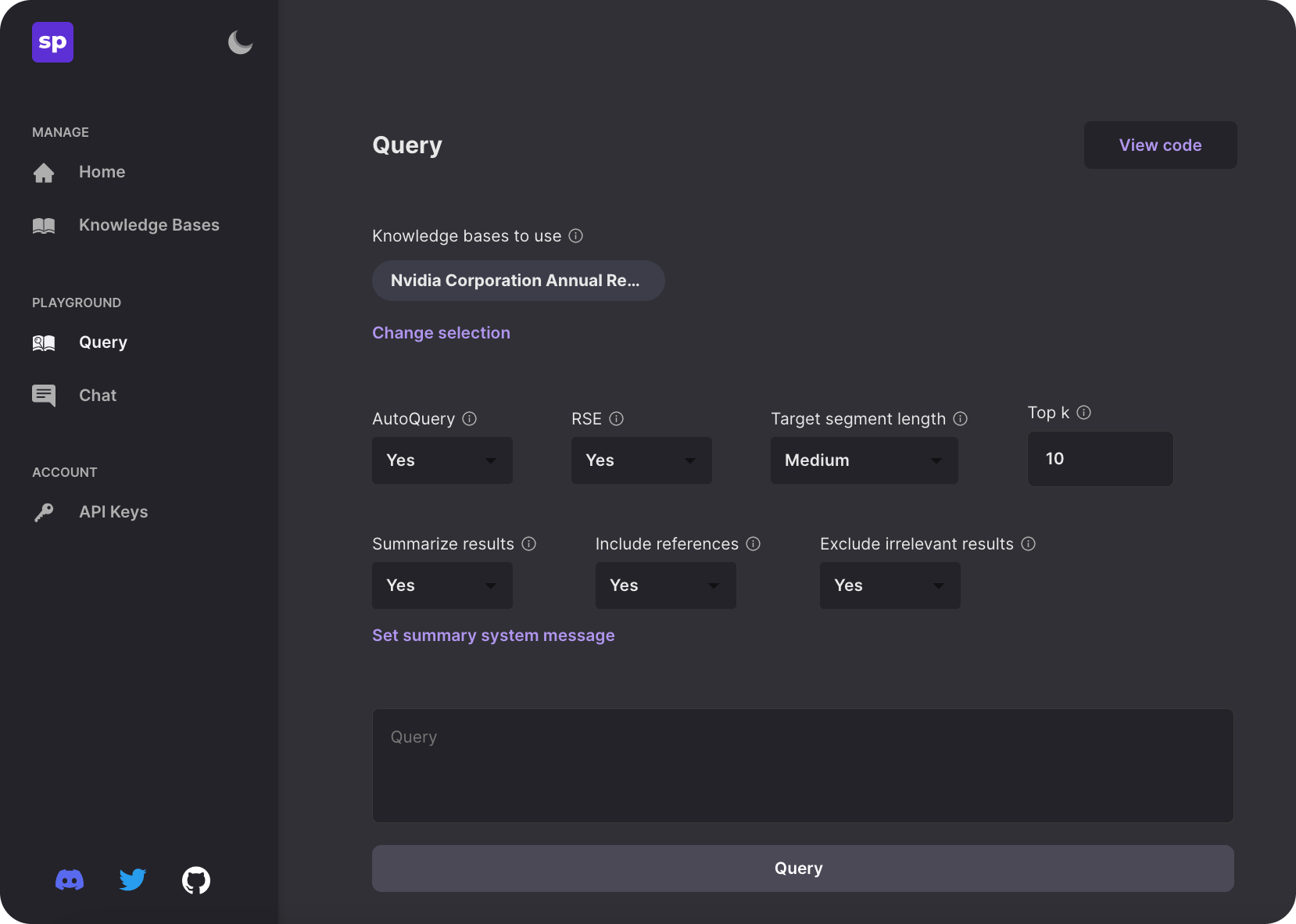Click the View code button
Image resolution: width=1296 pixels, height=924 pixels.
(1160, 145)
